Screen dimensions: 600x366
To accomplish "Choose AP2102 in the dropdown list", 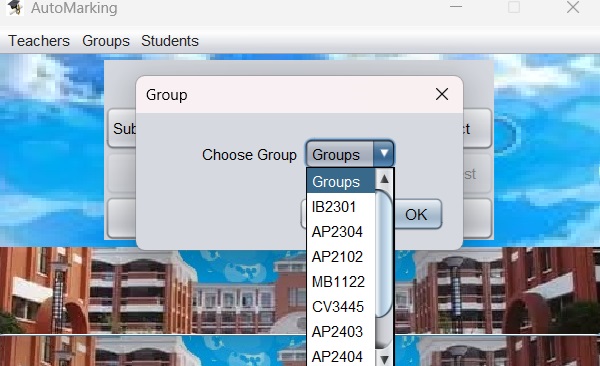I will [x=341, y=257].
